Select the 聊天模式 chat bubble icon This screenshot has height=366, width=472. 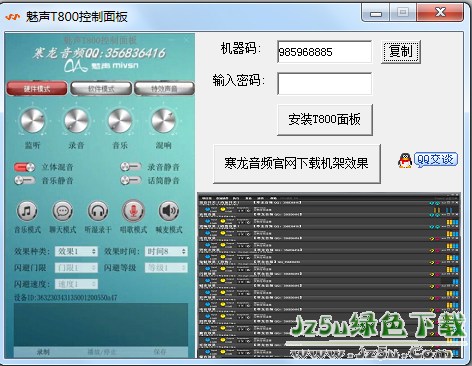point(62,211)
